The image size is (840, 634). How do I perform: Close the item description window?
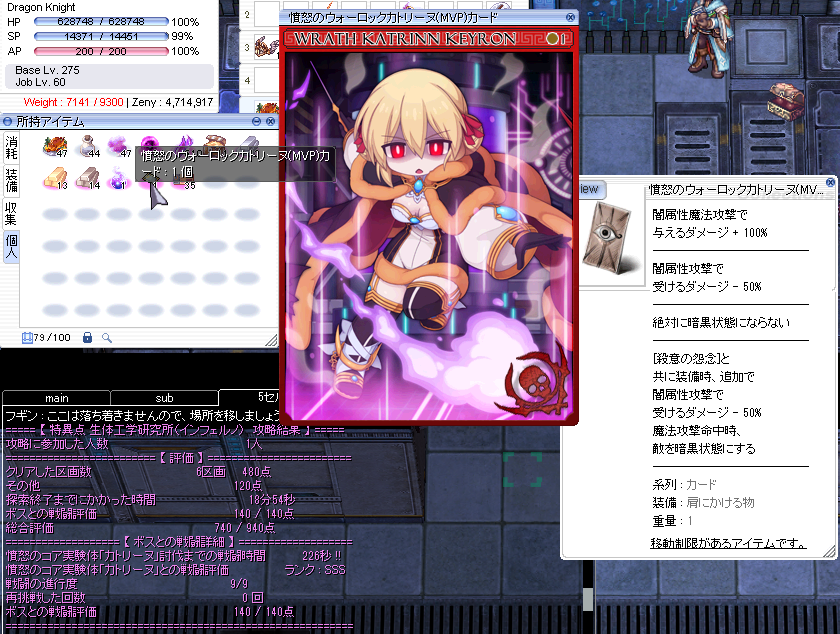click(x=830, y=183)
